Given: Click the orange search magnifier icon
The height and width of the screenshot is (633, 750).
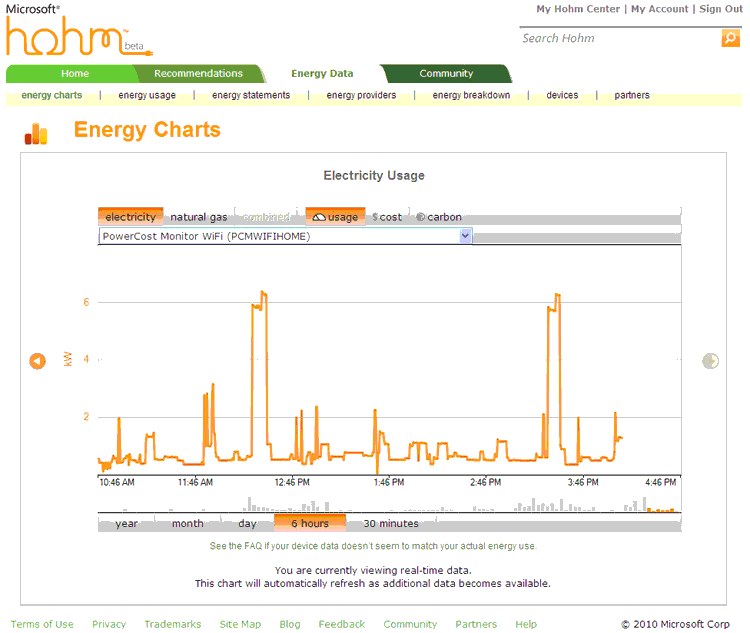Looking at the screenshot, I should (730, 38).
